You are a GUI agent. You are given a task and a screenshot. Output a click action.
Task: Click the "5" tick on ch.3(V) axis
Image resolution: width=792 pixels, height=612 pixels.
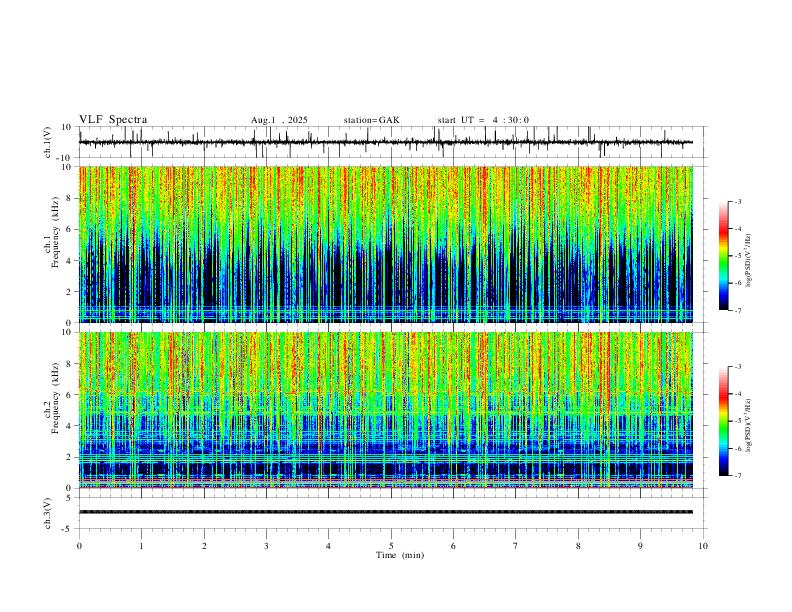(x=71, y=498)
